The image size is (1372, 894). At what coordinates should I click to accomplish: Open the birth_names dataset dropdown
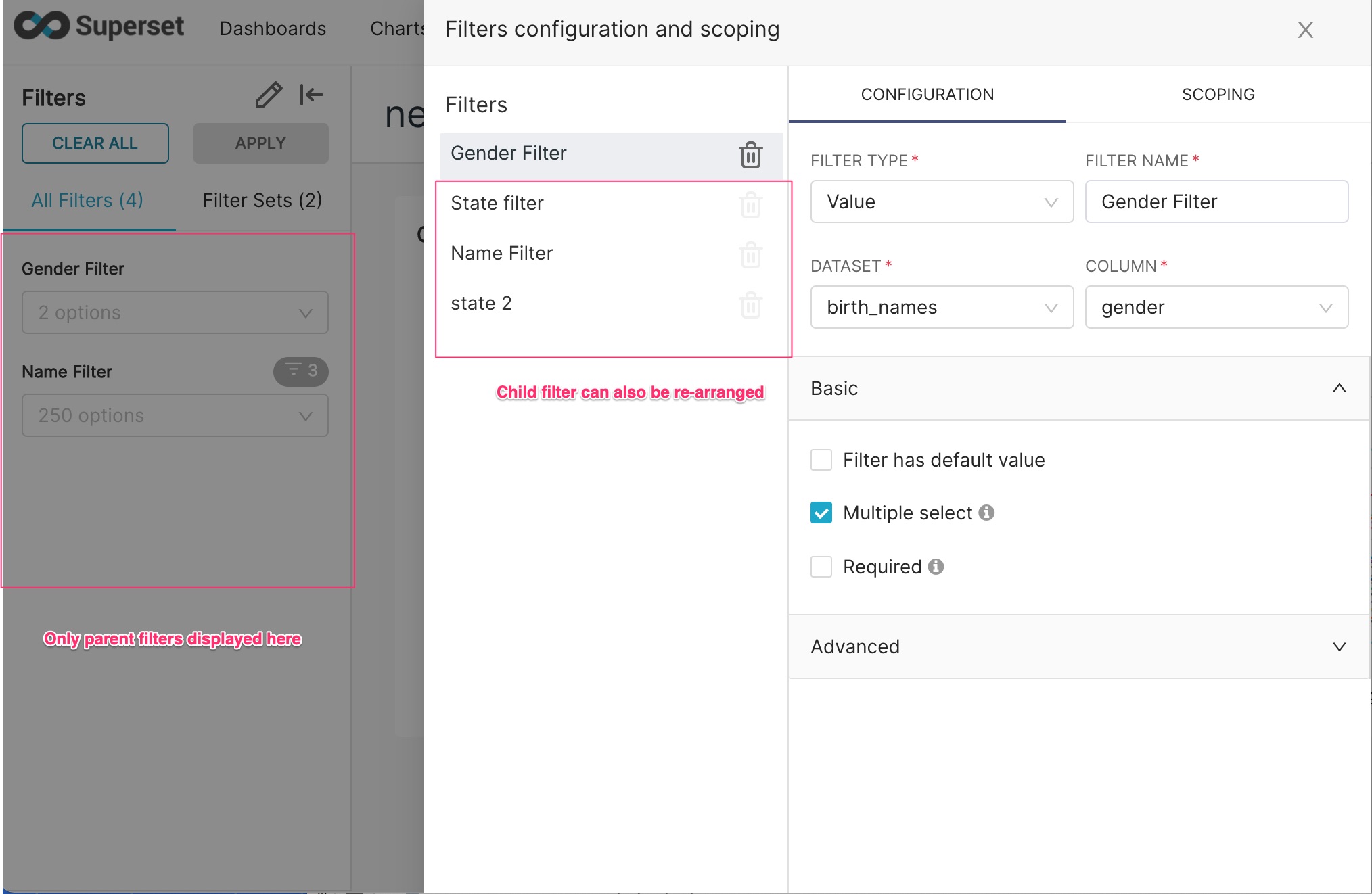coord(941,307)
